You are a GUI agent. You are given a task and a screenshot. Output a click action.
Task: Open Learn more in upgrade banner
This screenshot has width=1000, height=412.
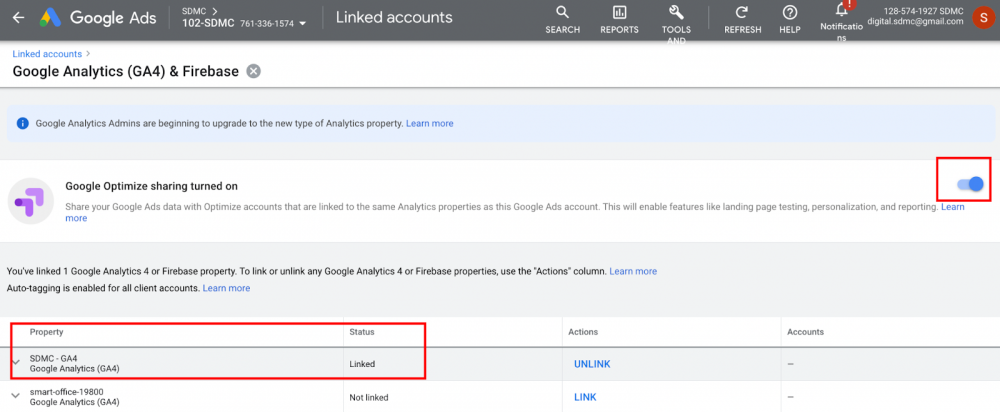430,124
